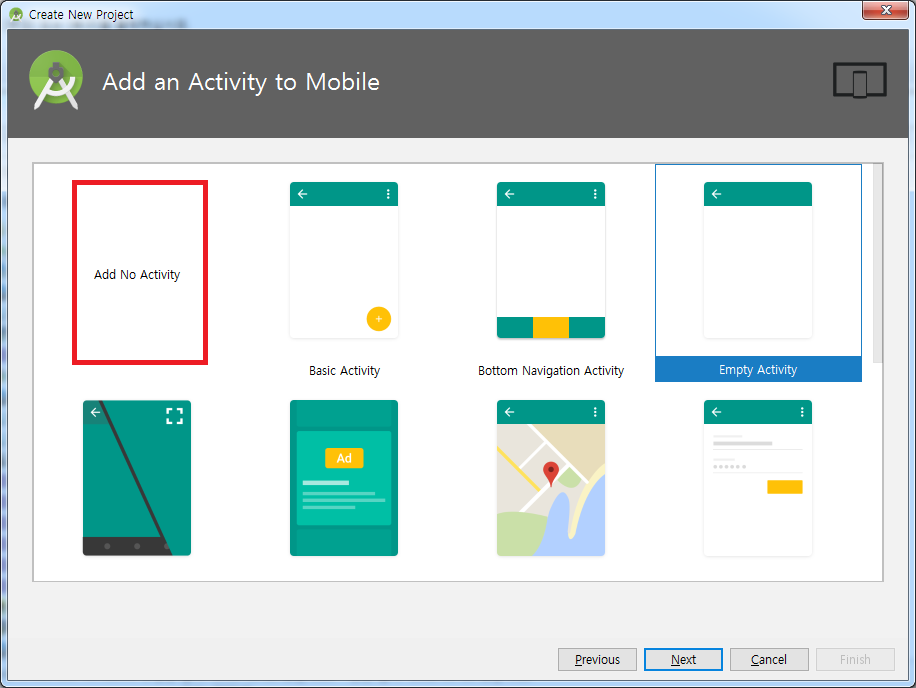916x688 pixels.
Task: Click the phone and tablet device icon
Action: tap(859, 80)
